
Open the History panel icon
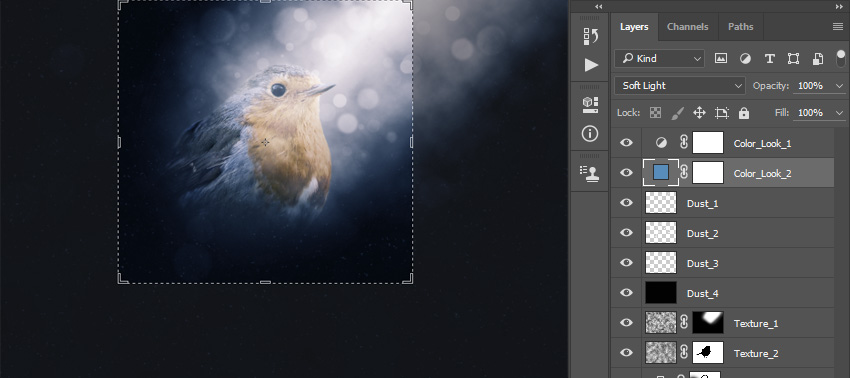590,36
